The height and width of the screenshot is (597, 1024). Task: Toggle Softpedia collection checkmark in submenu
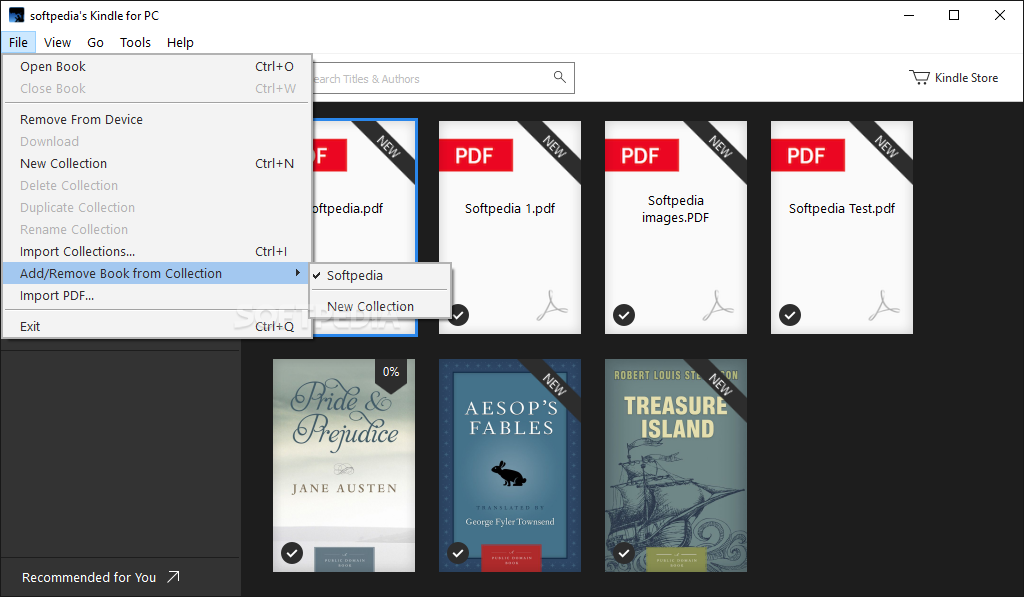(316, 276)
